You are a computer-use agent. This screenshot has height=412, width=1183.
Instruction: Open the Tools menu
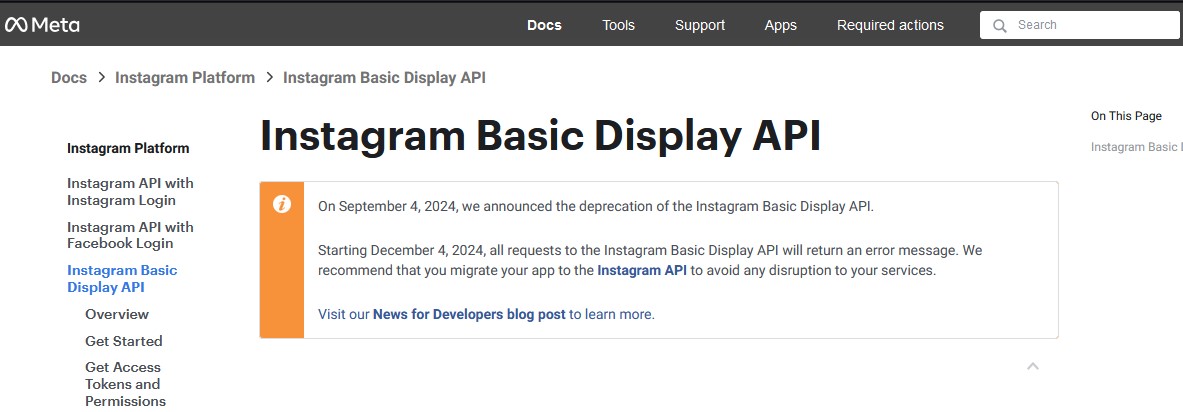click(x=618, y=25)
